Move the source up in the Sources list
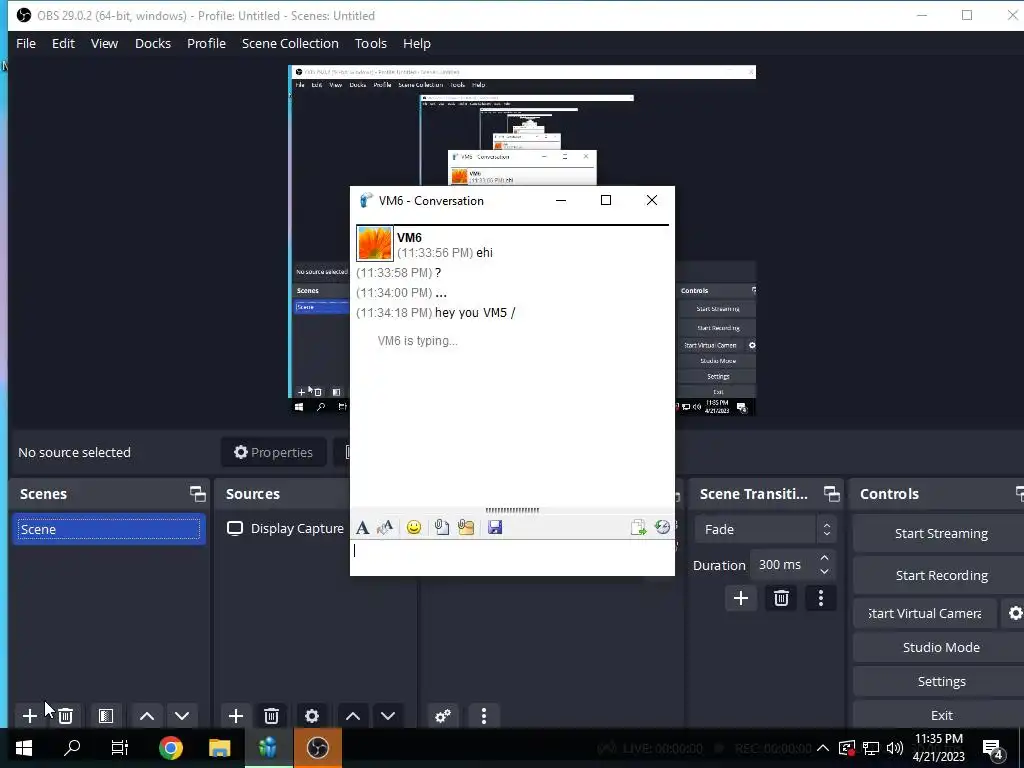This screenshot has height=768, width=1024. tap(353, 716)
